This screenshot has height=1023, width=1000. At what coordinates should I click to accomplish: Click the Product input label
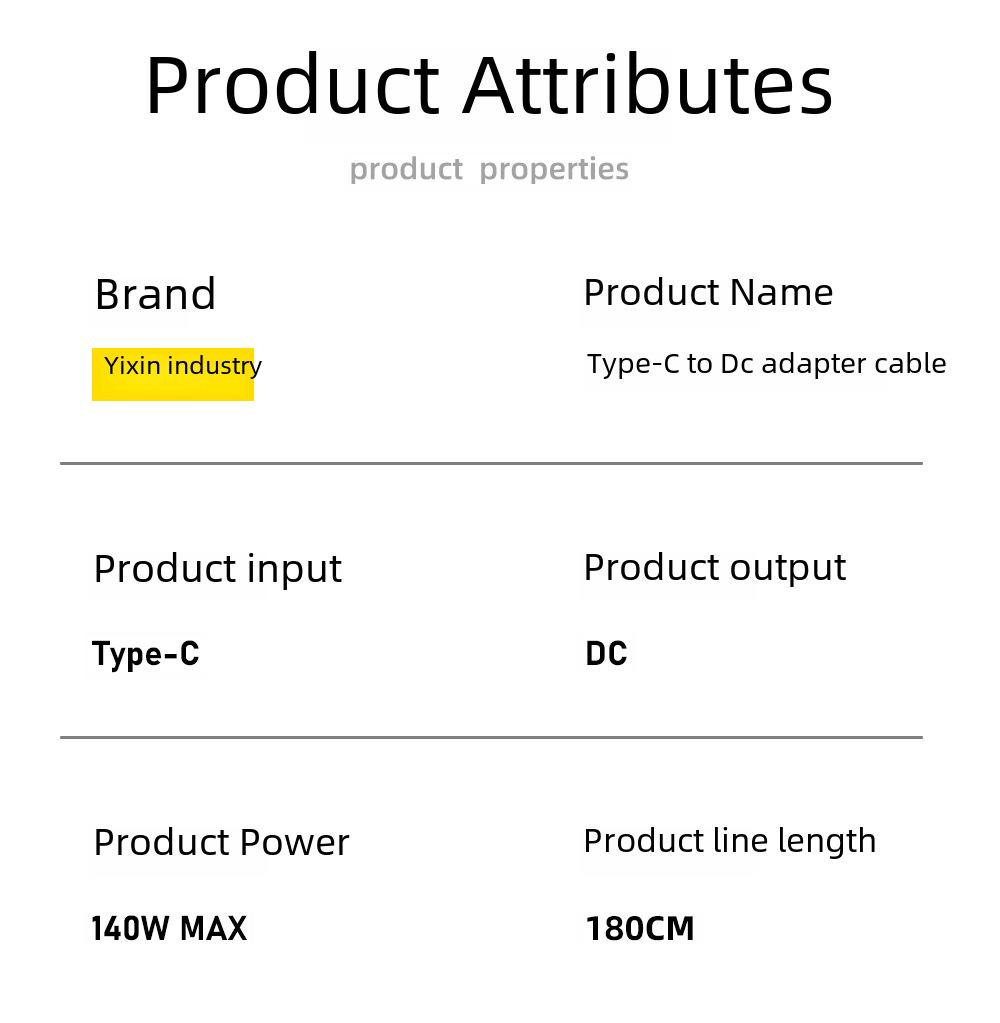pyautogui.click(x=218, y=570)
